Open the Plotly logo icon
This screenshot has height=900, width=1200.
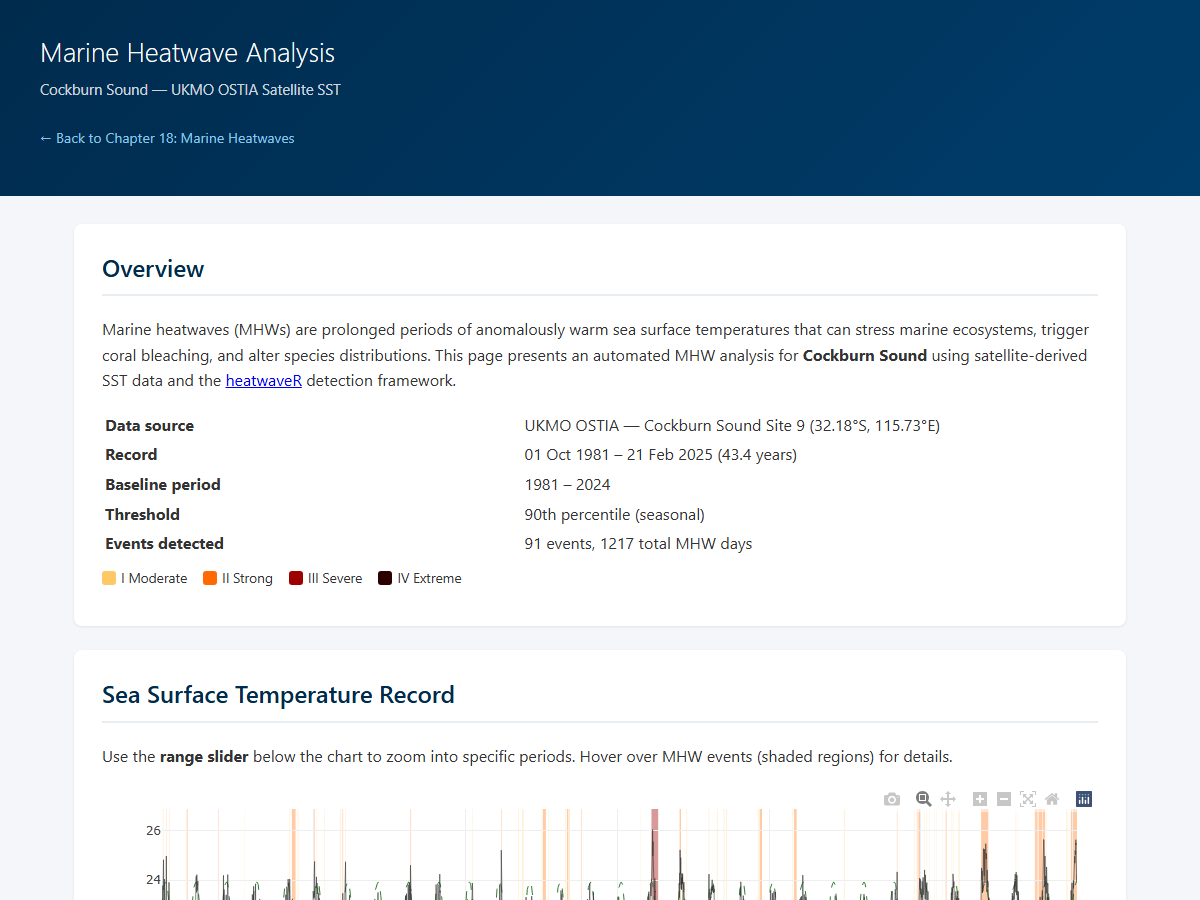[1084, 799]
